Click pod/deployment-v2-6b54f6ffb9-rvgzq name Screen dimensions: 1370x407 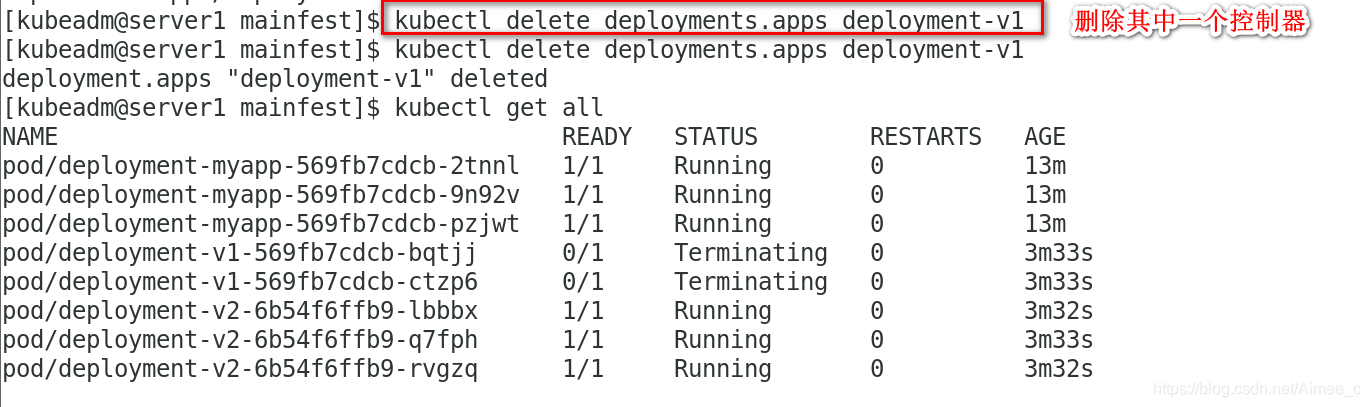(240, 369)
